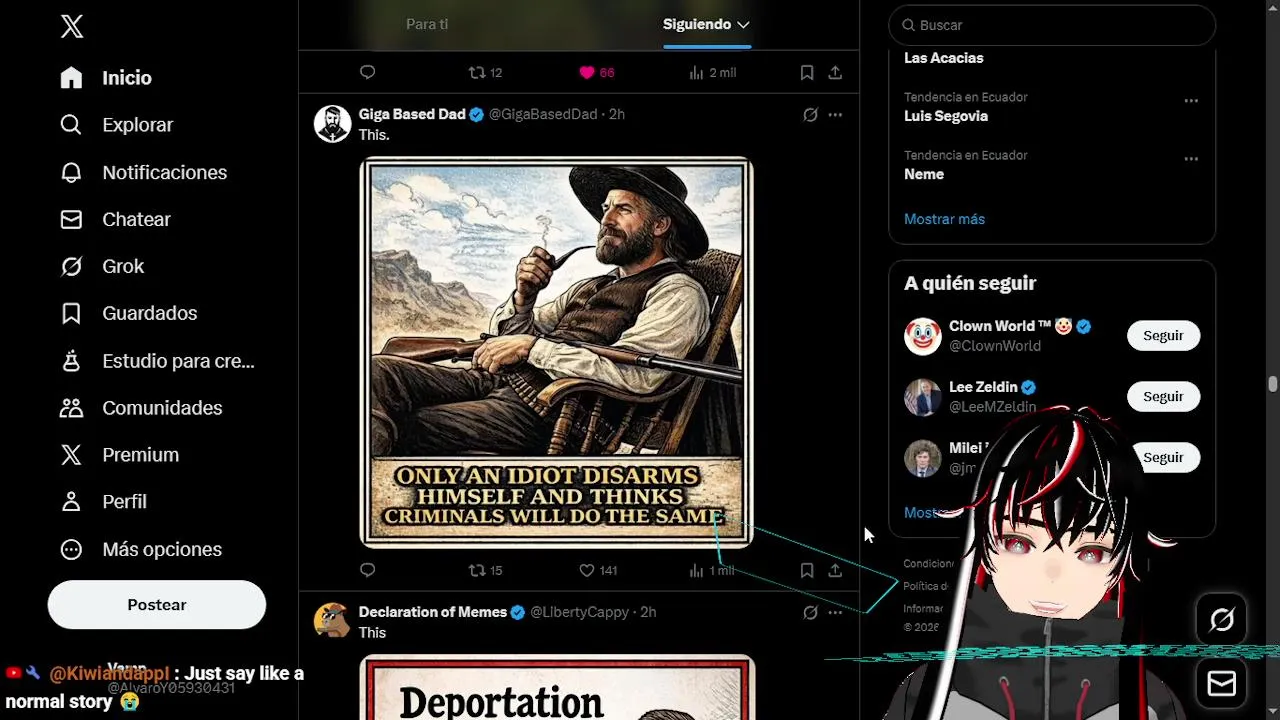The width and height of the screenshot is (1280, 720).
Task: Click the Buscar search field
Action: [1052, 25]
